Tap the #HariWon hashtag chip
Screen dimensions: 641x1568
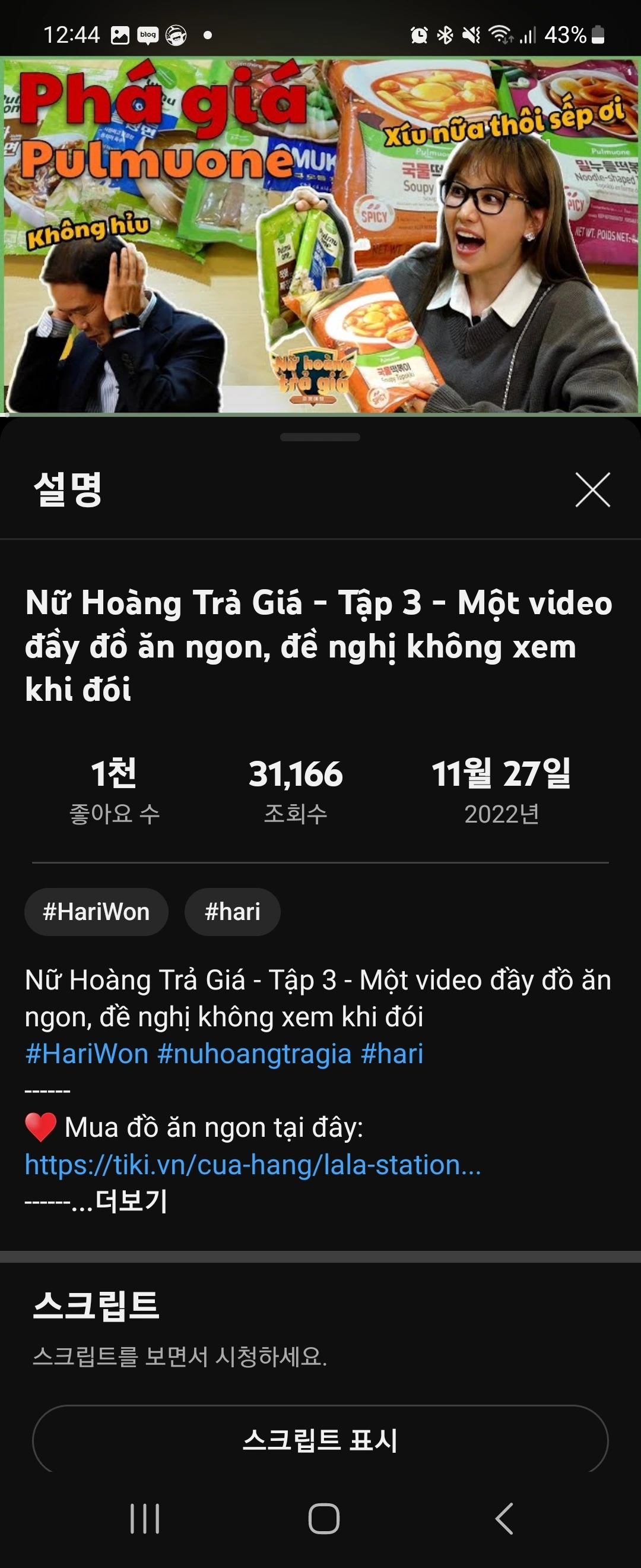coord(96,912)
